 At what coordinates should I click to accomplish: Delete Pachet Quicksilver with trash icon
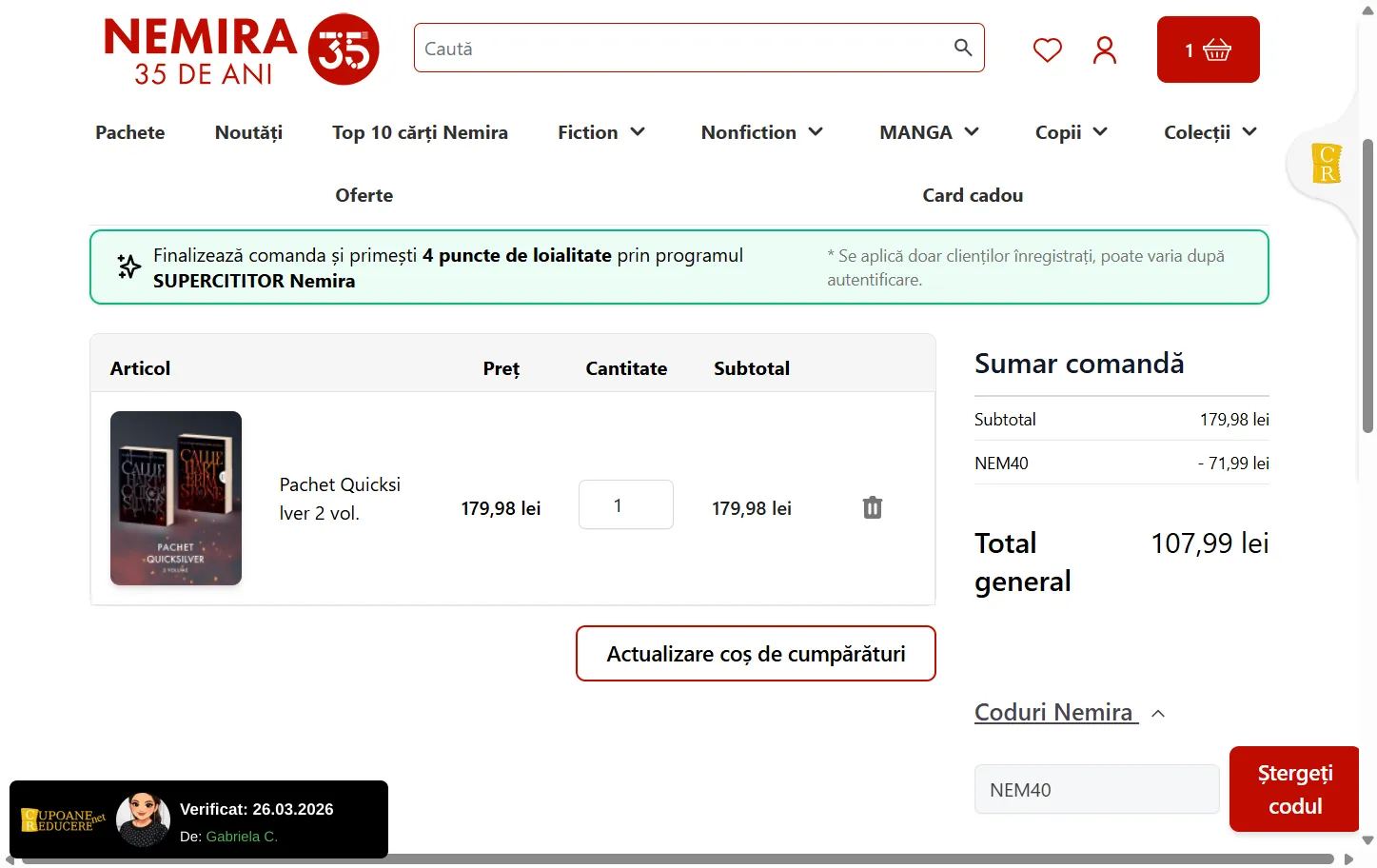[872, 507]
